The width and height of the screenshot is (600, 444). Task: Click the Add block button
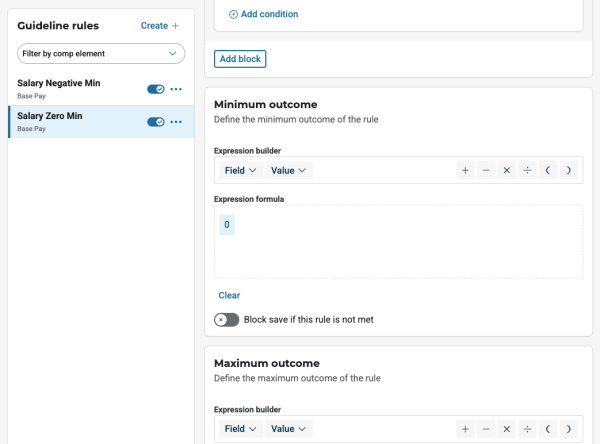point(240,59)
